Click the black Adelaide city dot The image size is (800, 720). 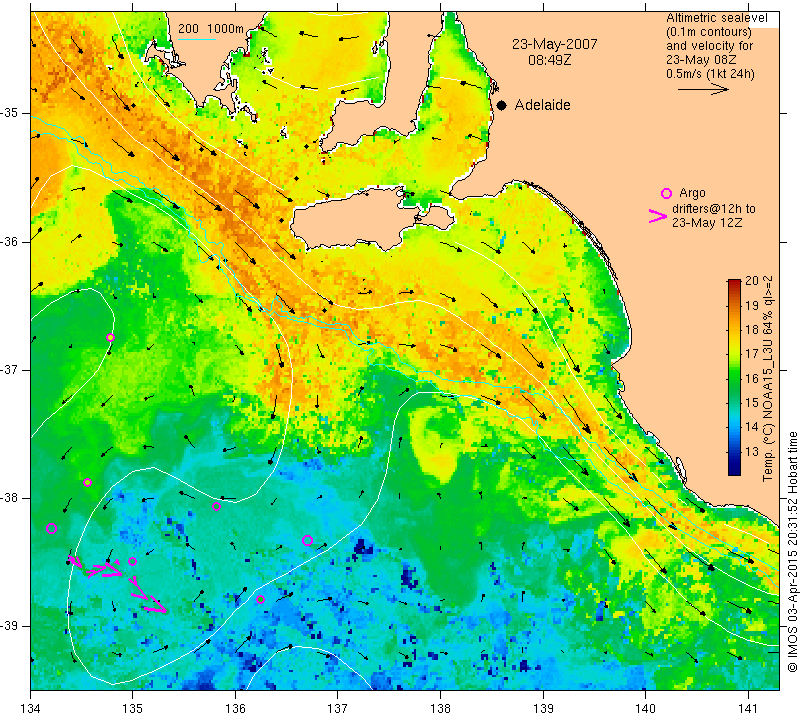click(x=502, y=105)
